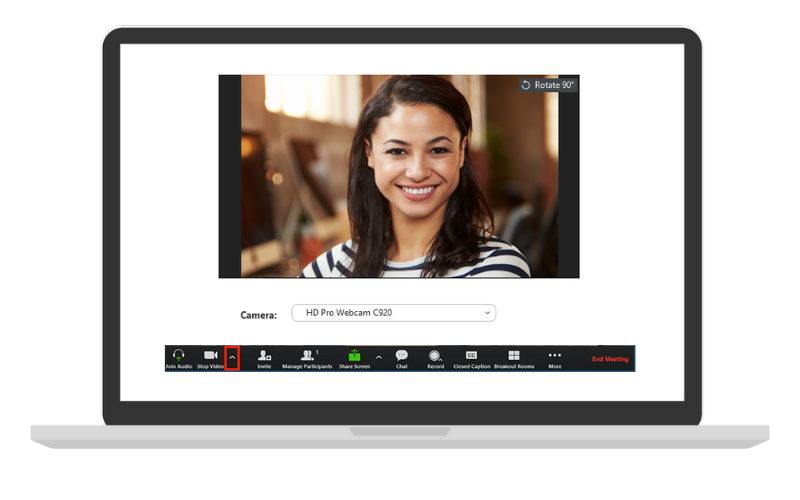800x500 pixels.
Task: Click the circular arrow icon beside Rotate 90°
Action: pyautogui.click(x=526, y=85)
